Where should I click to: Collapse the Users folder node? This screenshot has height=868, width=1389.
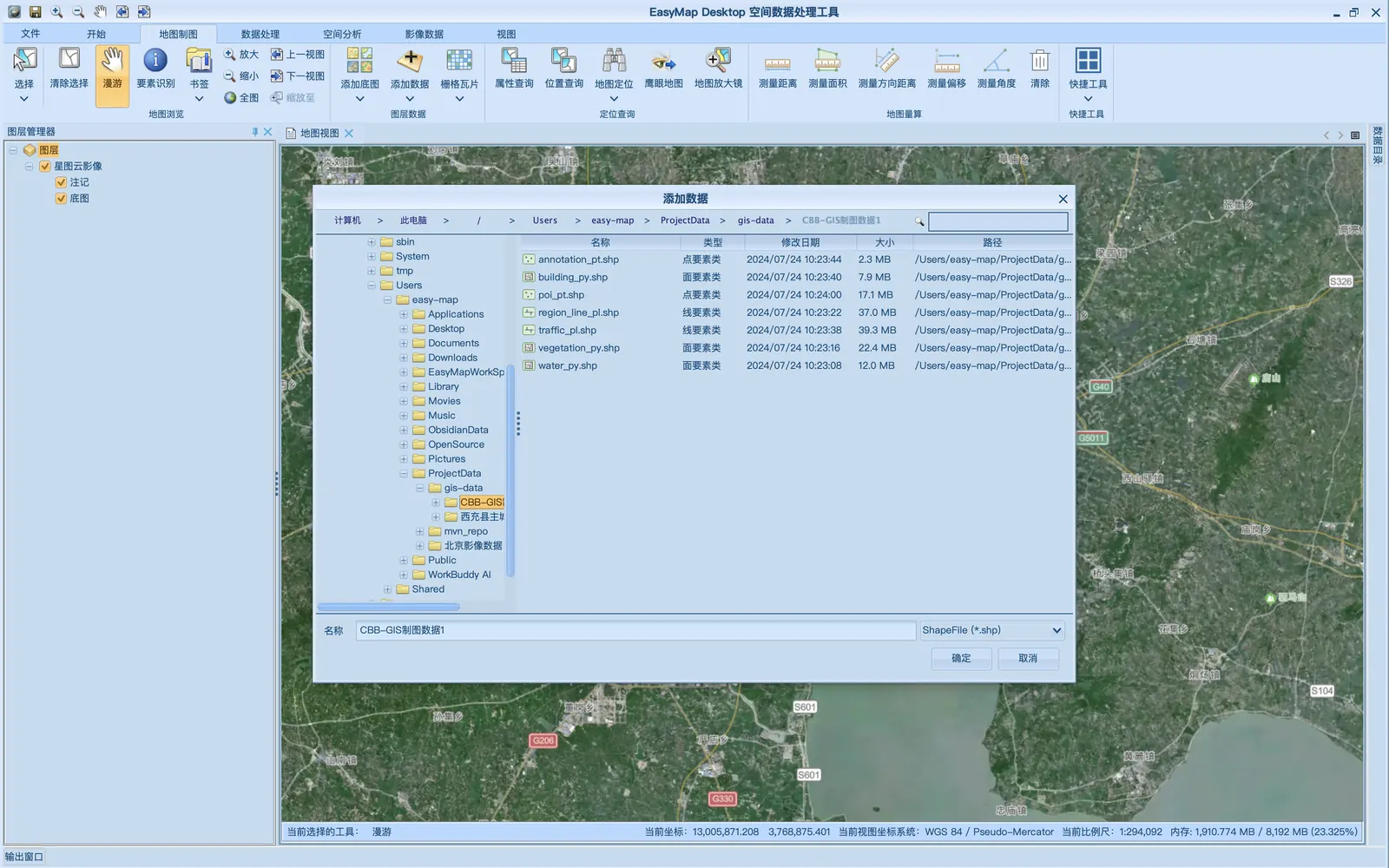(x=371, y=285)
